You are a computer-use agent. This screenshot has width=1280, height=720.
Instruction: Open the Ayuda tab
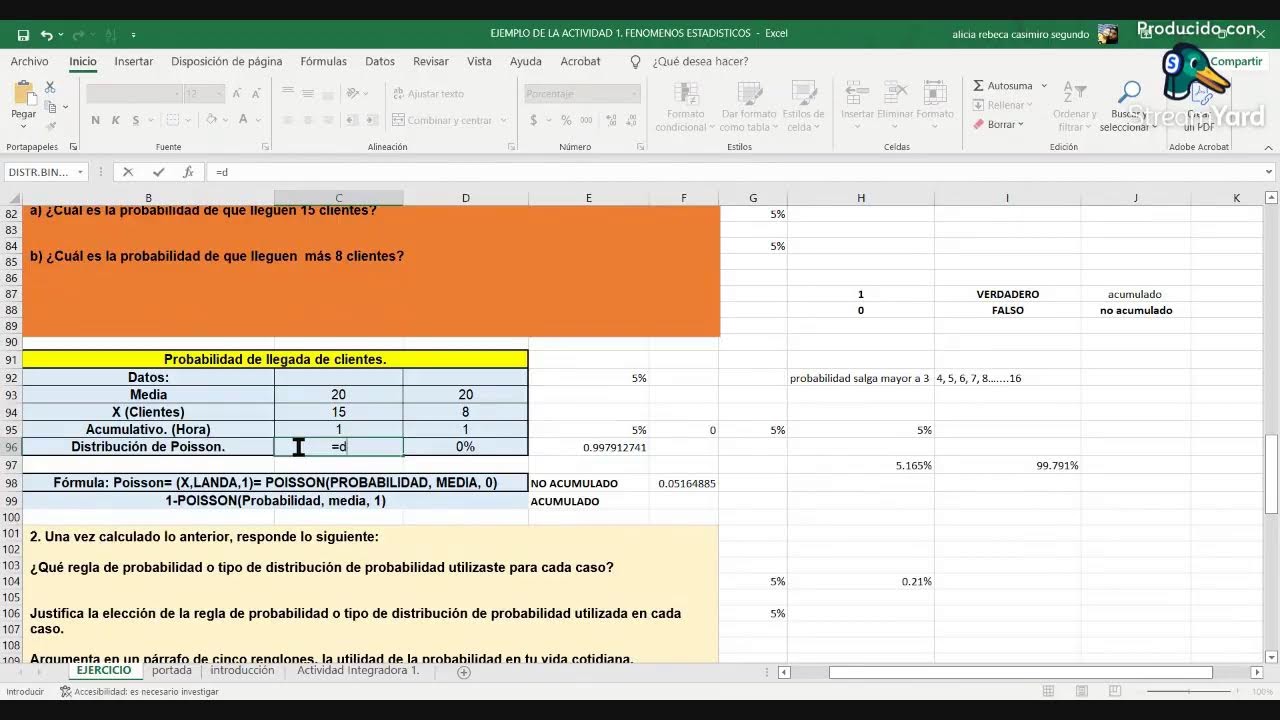pyautogui.click(x=526, y=61)
